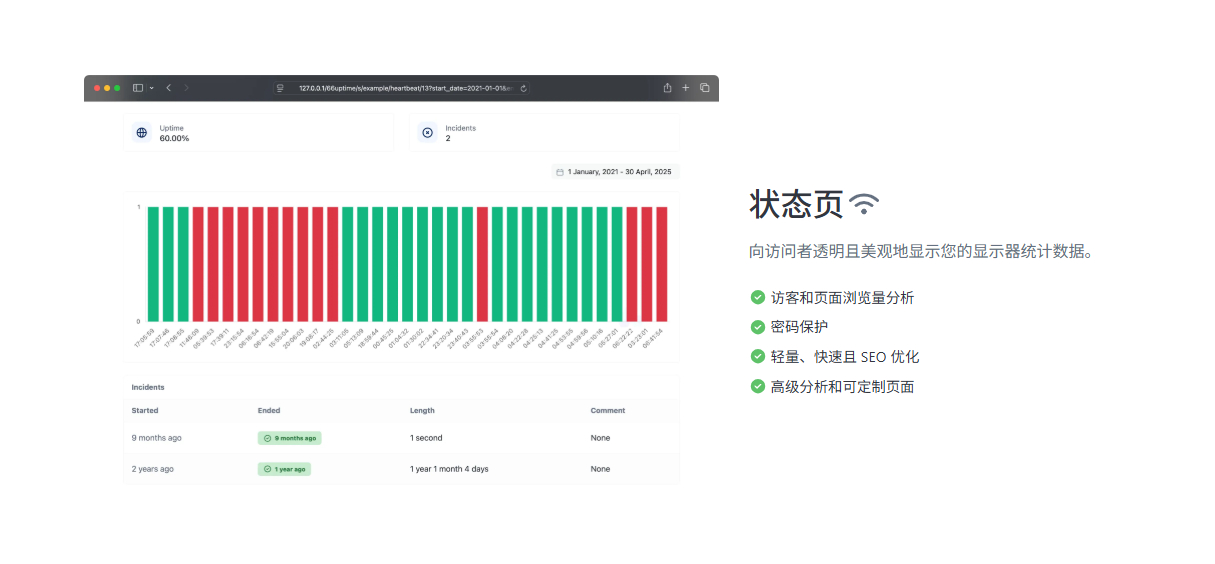Click the Safari sidebar toggle icon

click(x=138, y=88)
